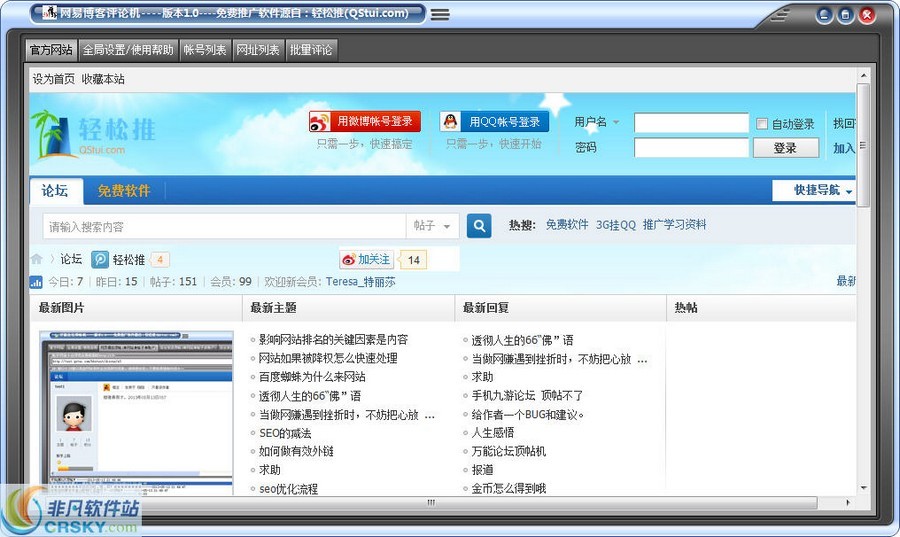Open reply 给作者一个BUG和建议
The image size is (900, 537).
(528, 415)
